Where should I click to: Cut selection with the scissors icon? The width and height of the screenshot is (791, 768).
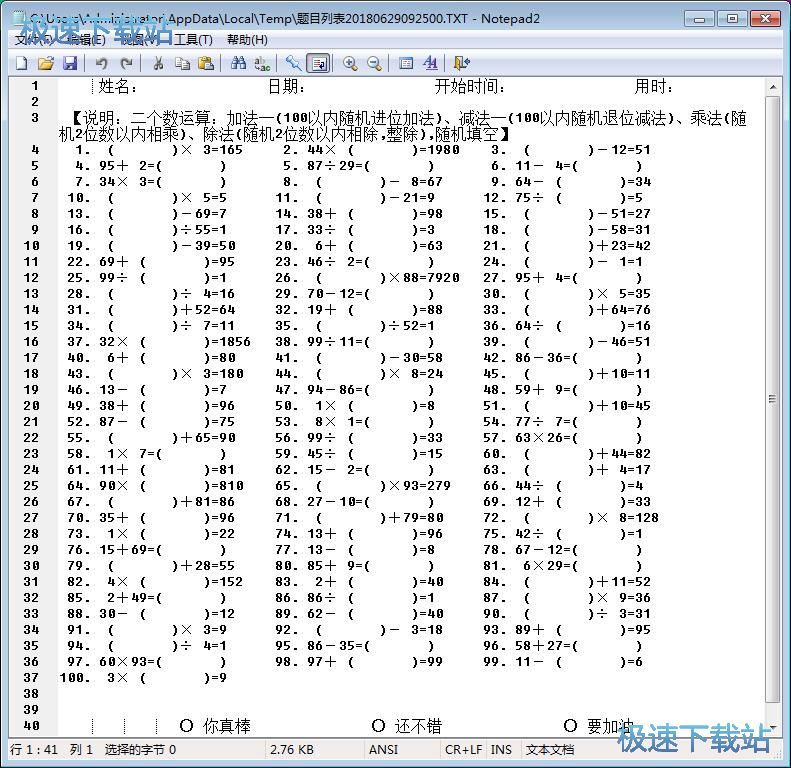click(x=158, y=63)
